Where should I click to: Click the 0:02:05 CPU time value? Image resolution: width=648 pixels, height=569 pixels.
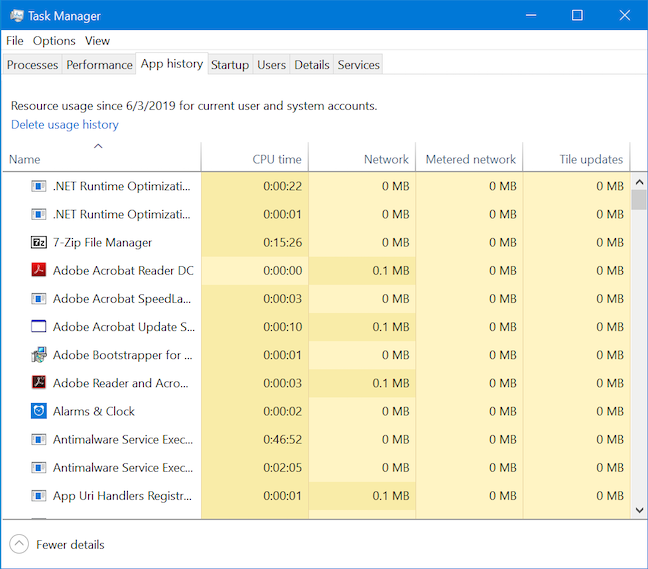(283, 467)
